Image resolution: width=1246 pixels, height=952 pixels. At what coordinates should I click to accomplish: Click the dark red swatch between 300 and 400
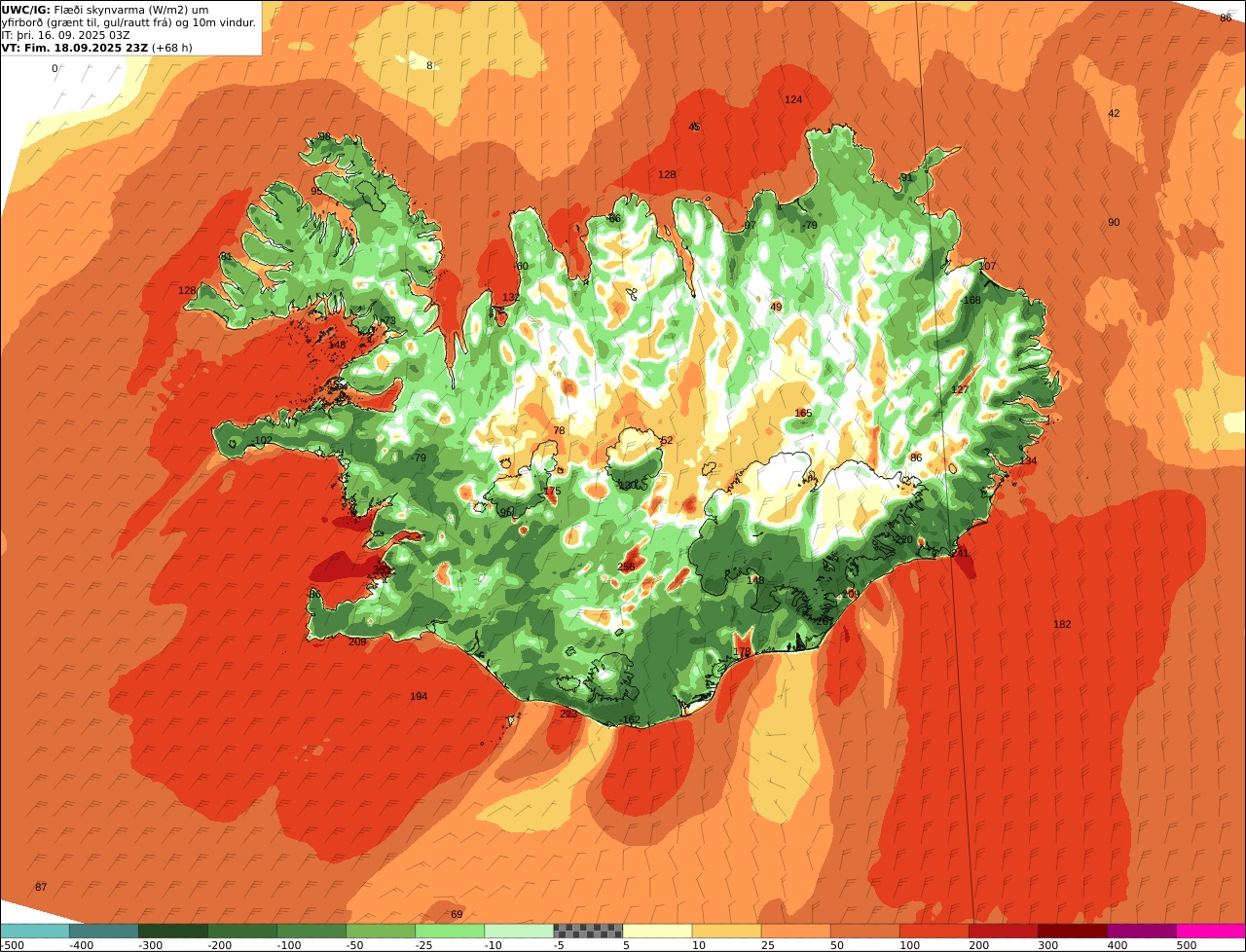click(x=1071, y=931)
